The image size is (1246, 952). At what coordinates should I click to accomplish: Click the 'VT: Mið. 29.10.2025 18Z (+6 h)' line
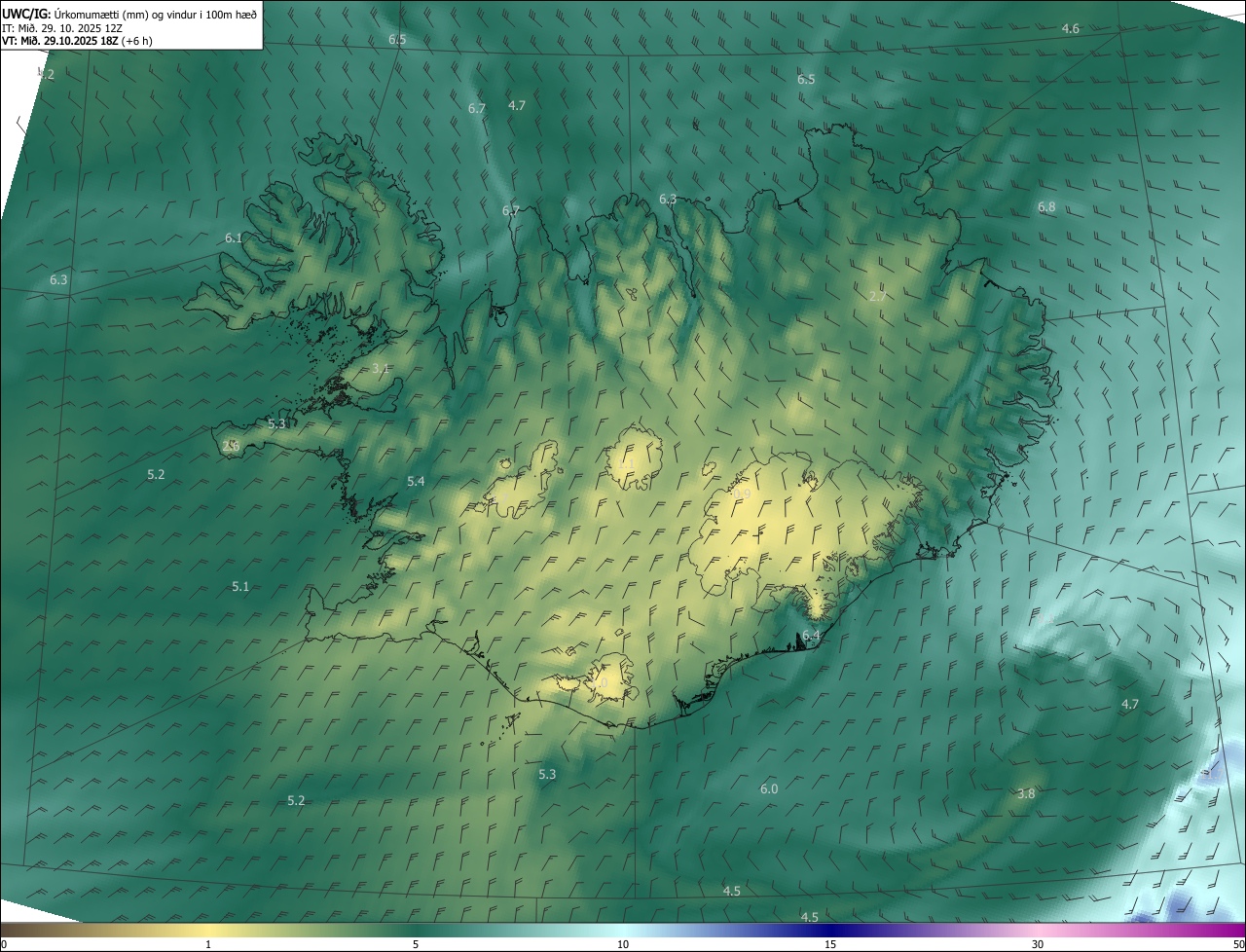click(x=77, y=41)
